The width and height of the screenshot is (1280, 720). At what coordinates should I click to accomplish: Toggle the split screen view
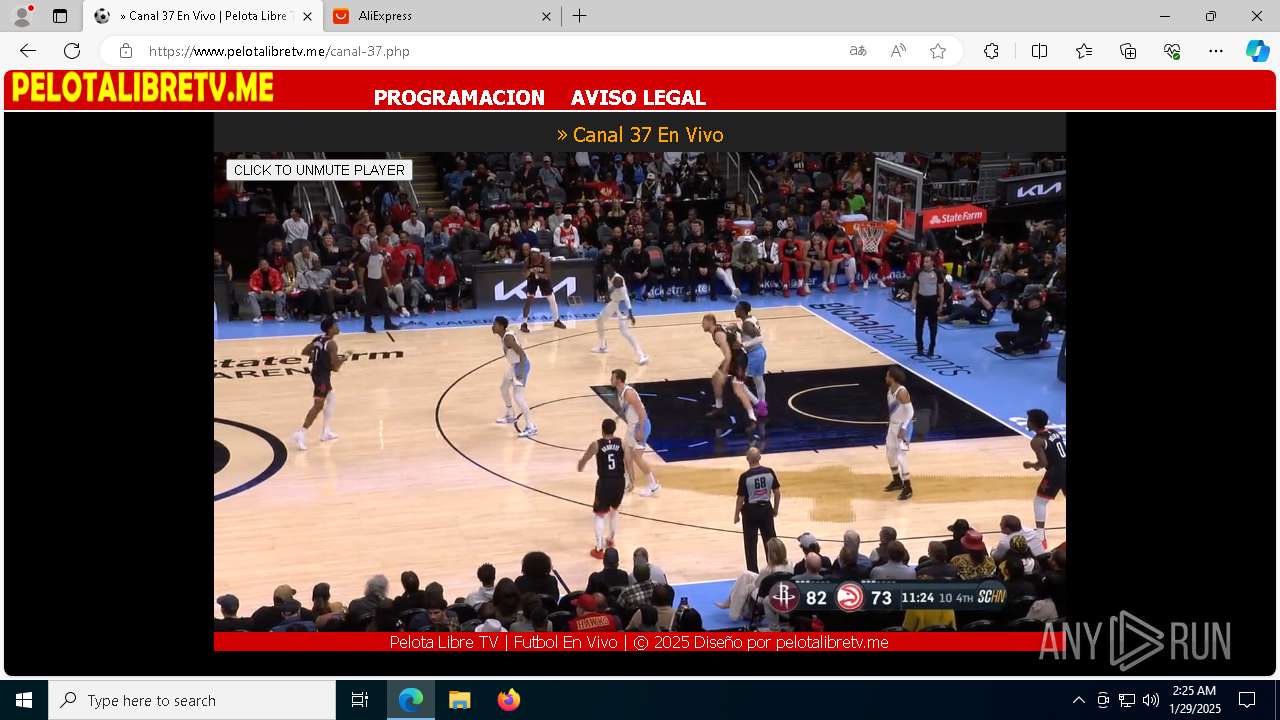pyautogui.click(x=1039, y=51)
